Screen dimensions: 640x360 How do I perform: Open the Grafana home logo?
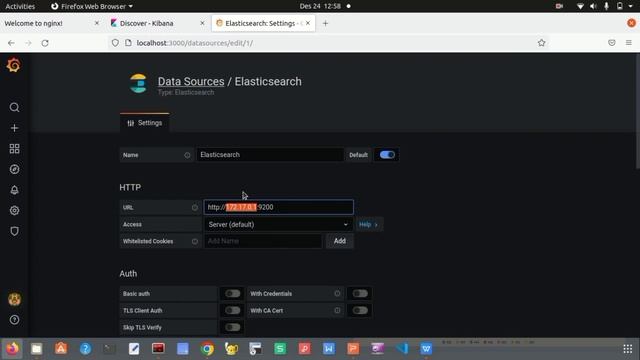coord(13,65)
